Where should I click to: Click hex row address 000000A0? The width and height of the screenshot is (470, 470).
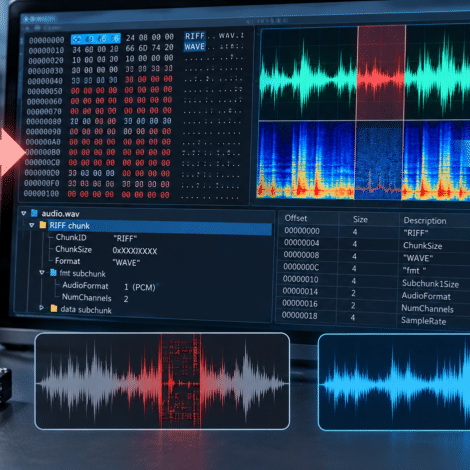tap(43, 142)
